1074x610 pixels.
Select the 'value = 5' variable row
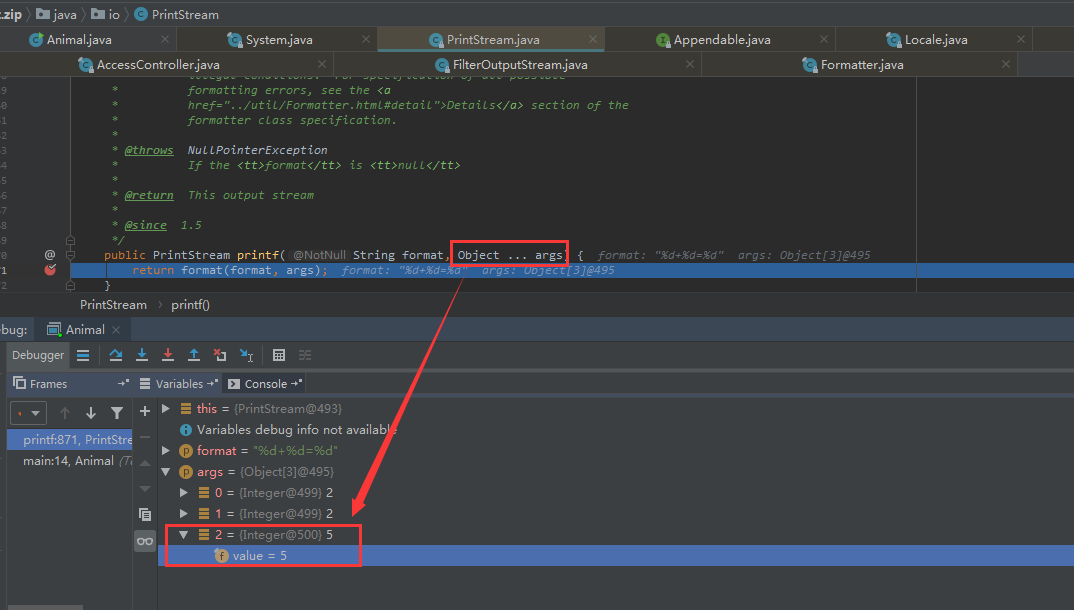pos(615,556)
